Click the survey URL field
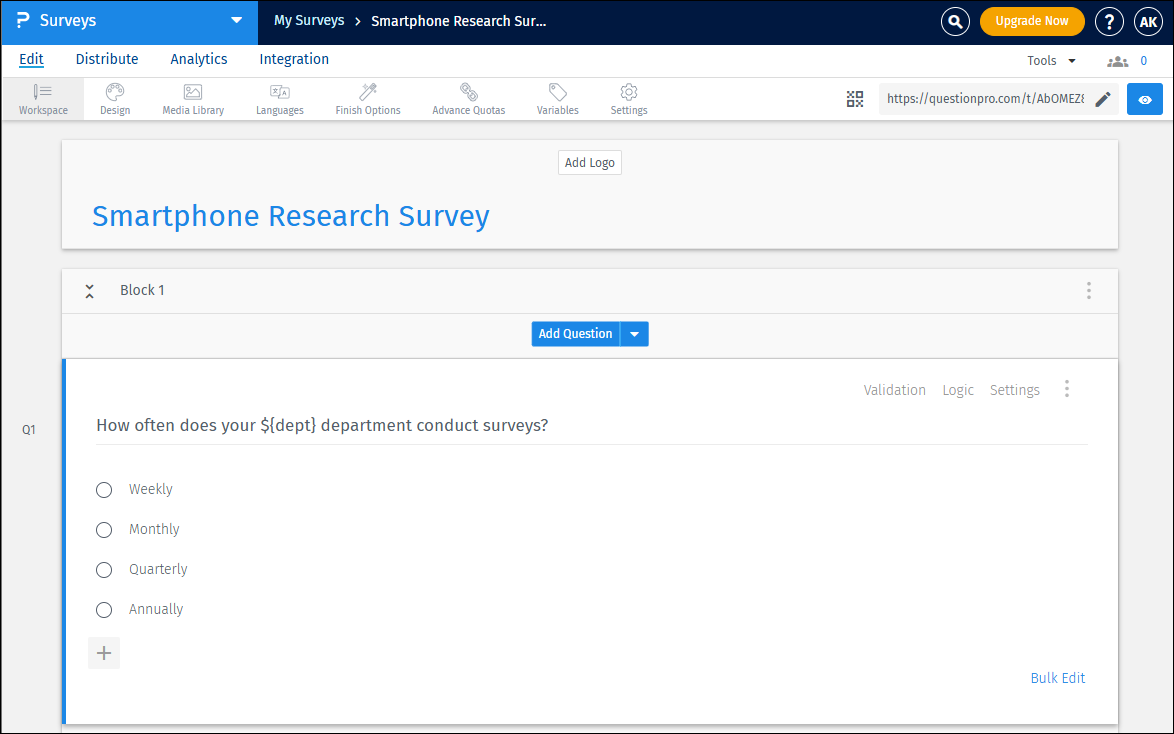Screen dimensions: 1174x734 985,99
